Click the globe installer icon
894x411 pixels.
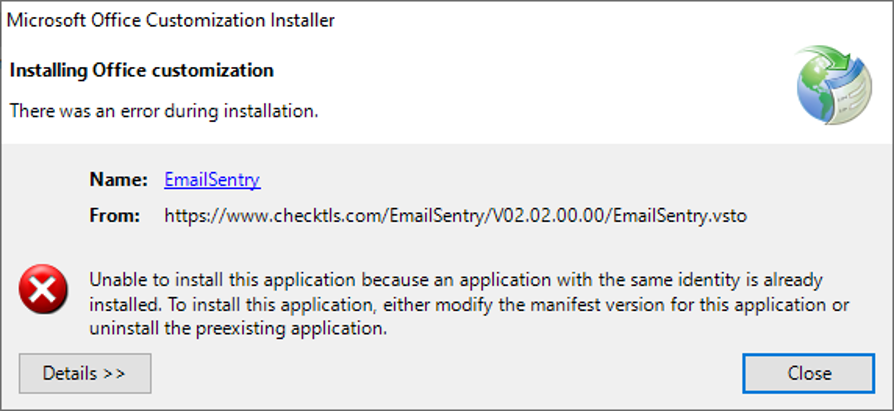click(x=834, y=84)
